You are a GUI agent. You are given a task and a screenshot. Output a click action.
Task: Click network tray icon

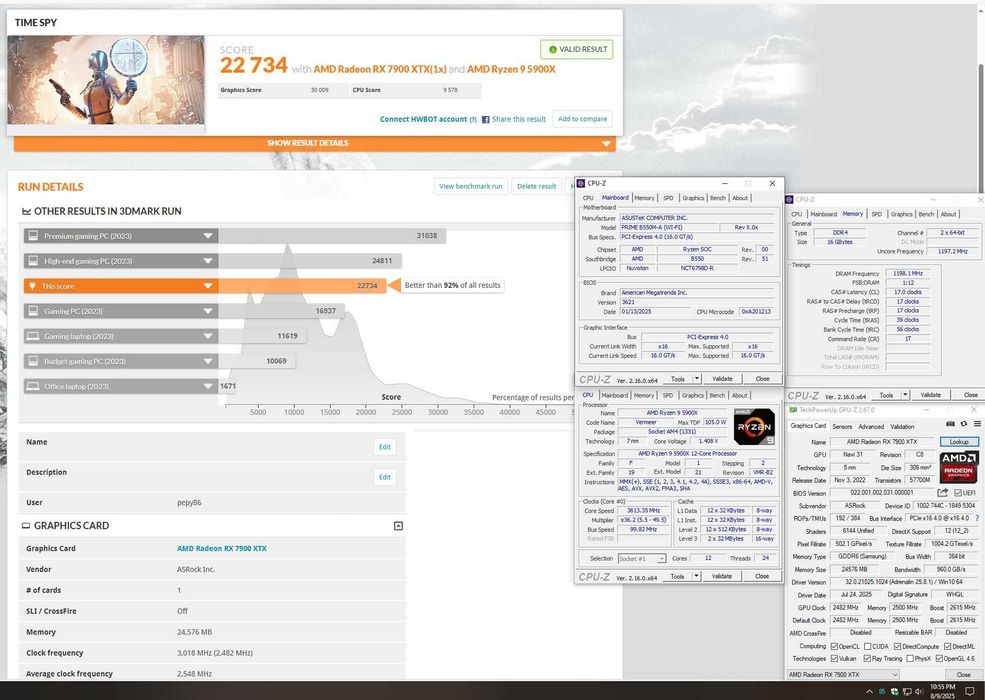[x=908, y=691]
